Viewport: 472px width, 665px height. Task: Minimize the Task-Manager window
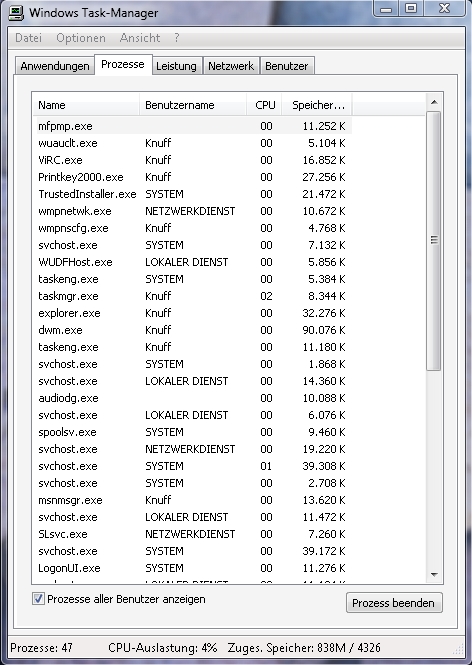click(386, 8)
